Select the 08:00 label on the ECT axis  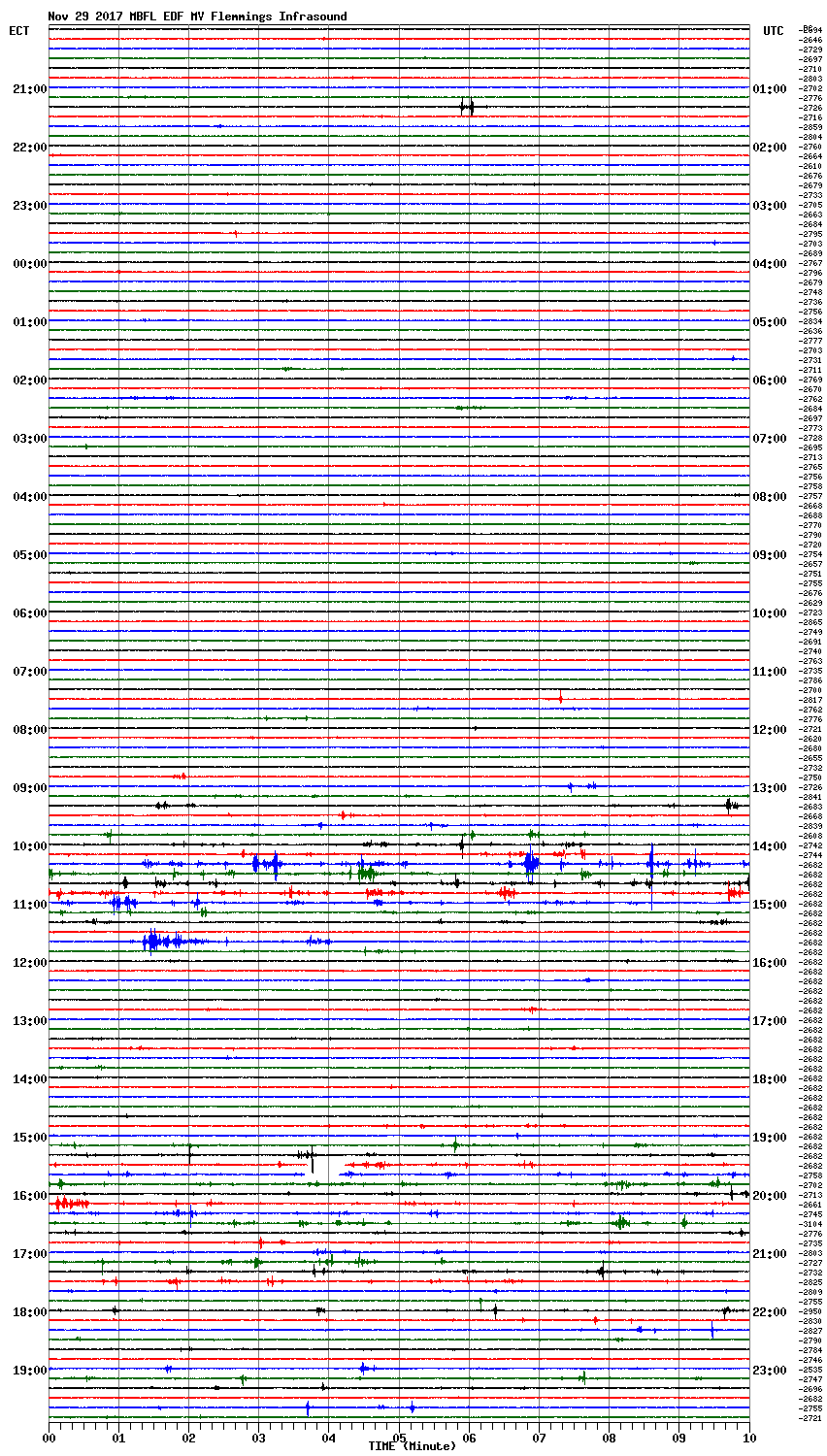click(x=29, y=730)
